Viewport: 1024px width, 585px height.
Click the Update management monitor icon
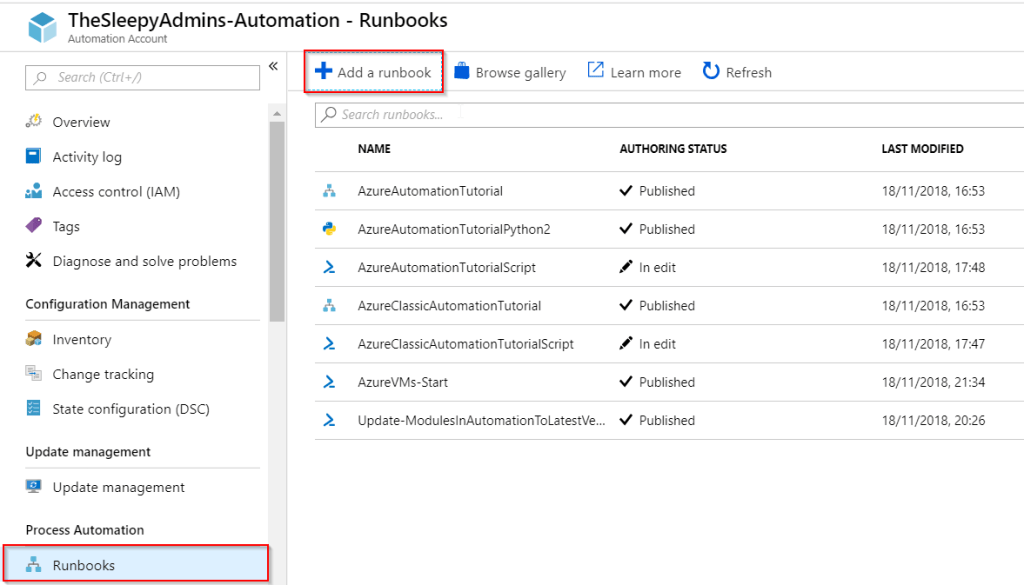pyautogui.click(x=33, y=486)
